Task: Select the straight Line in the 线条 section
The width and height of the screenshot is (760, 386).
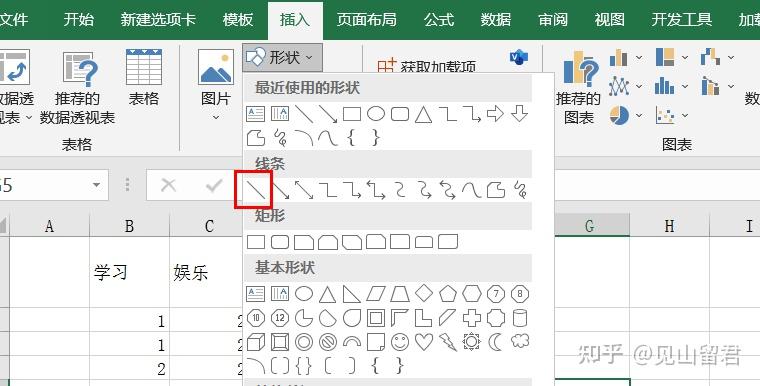Action: click(255, 190)
